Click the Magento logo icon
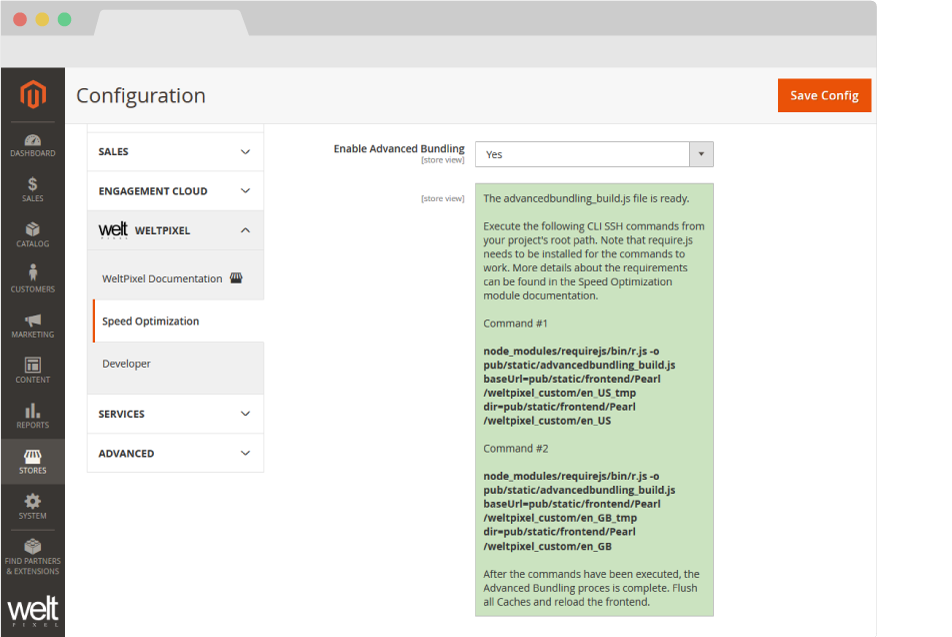The width and height of the screenshot is (952, 637). pos(33,95)
